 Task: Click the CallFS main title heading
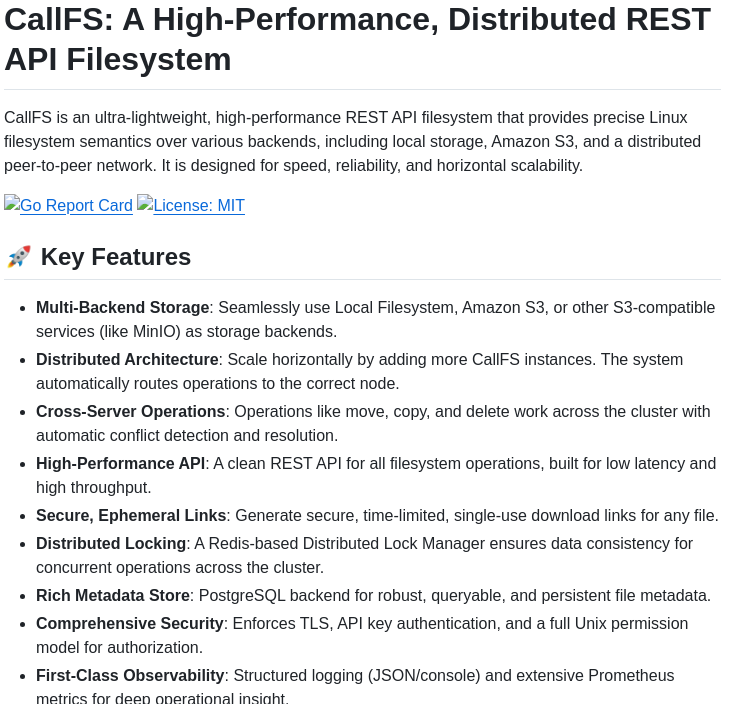[x=357, y=39]
